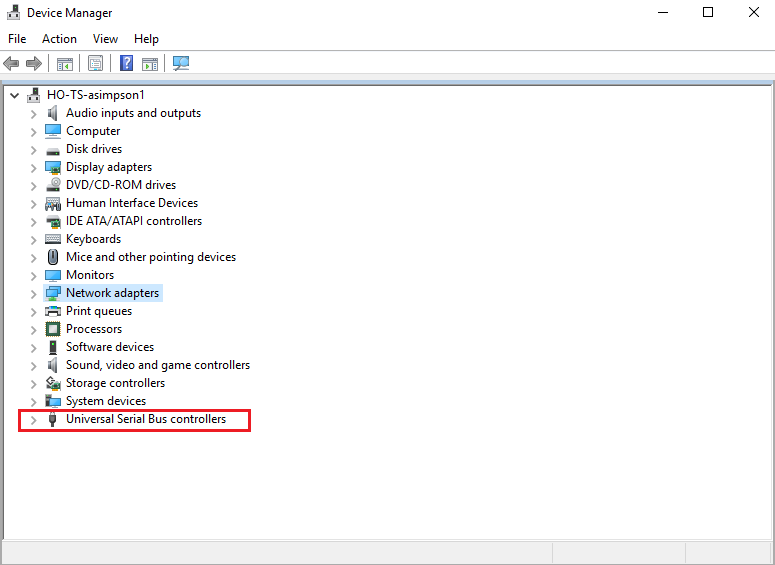This screenshot has width=775, height=565.
Task: Click the HO-TS-asimpson1 computer icon
Action: [x=34, y=95]
